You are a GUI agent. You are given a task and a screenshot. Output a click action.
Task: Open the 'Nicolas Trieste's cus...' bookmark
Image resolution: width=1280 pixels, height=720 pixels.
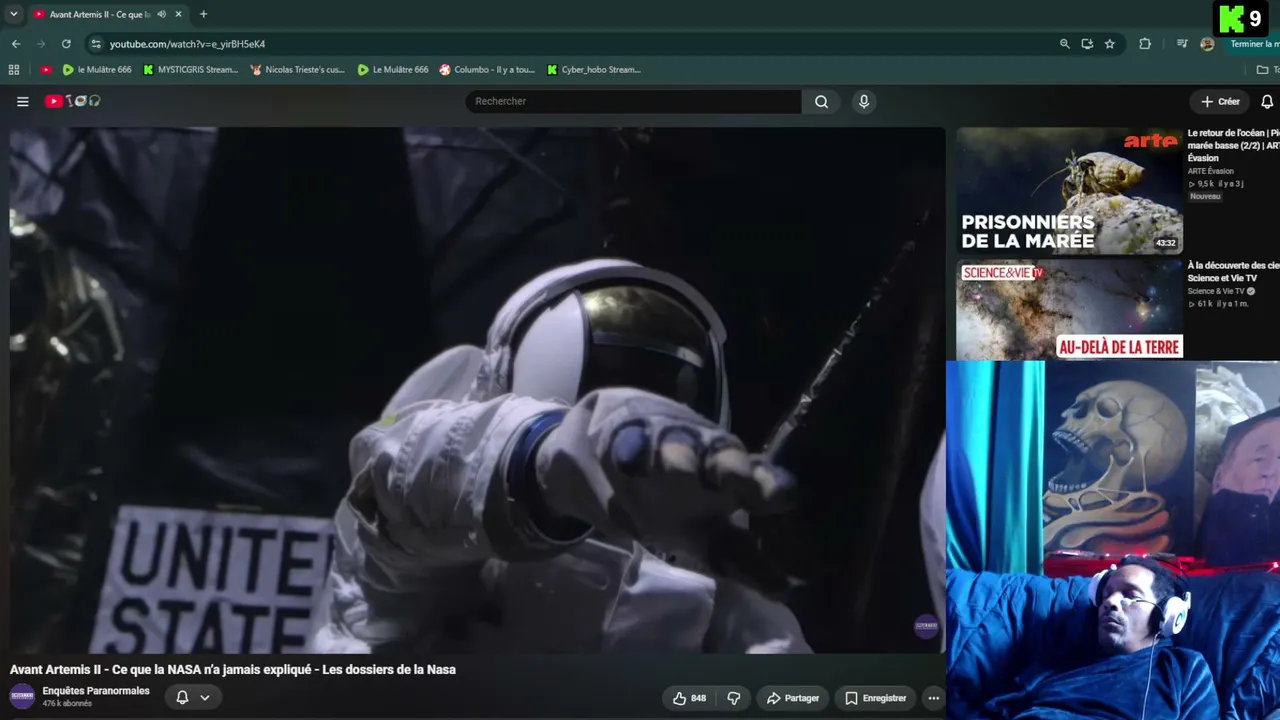coord(297,70)
